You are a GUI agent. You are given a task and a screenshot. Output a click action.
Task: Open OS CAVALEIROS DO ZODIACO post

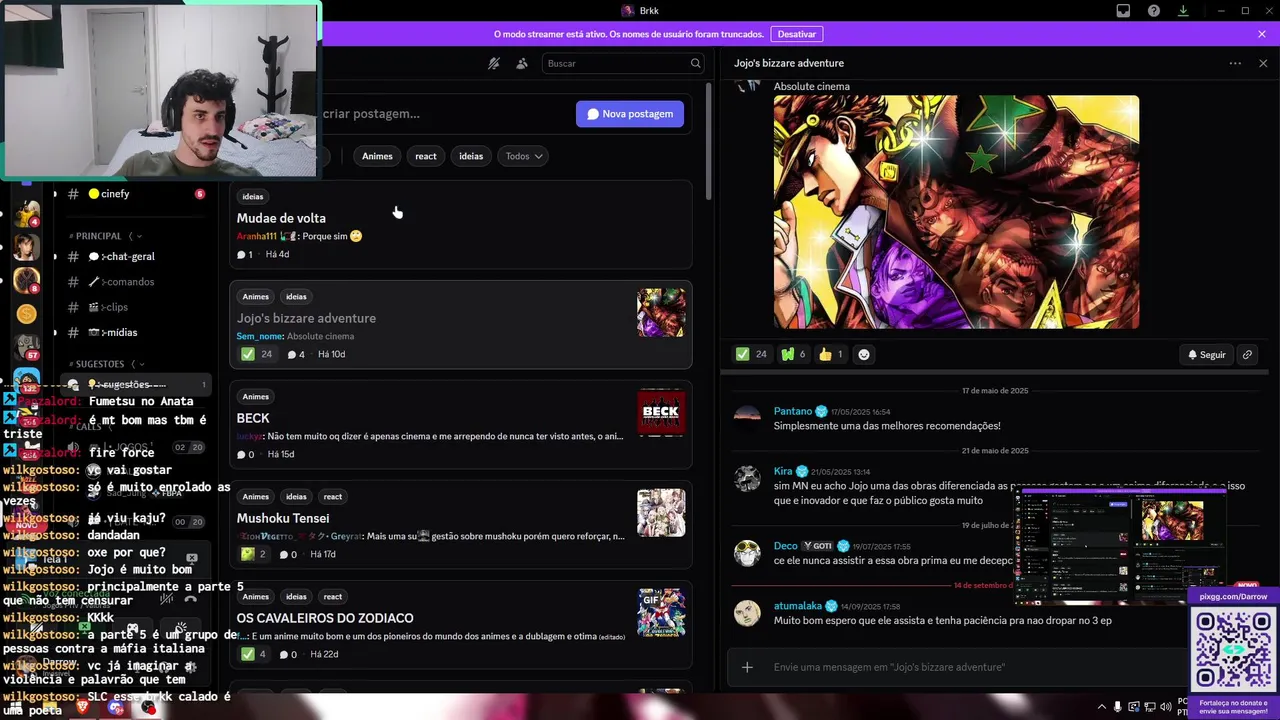[x=461, y=625]
